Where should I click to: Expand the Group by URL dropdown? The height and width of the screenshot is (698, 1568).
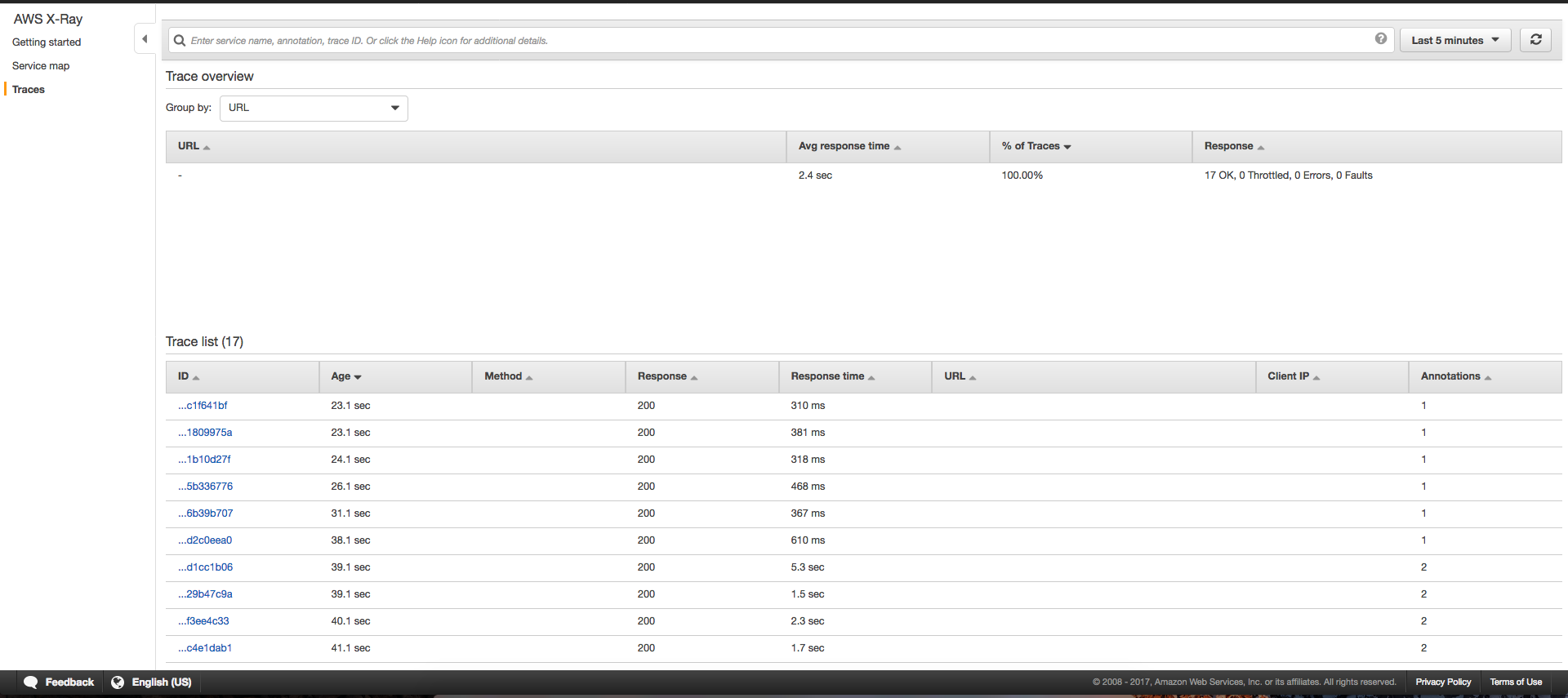(x=314, y=108)
